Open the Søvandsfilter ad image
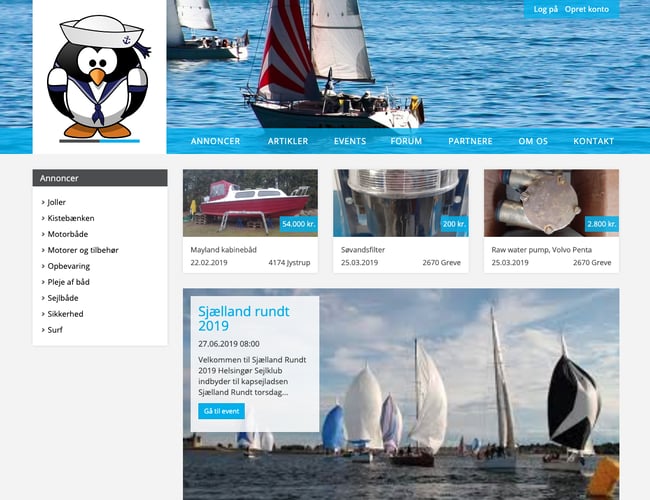This screenshot has width=650, height=500. coord(401,203)
